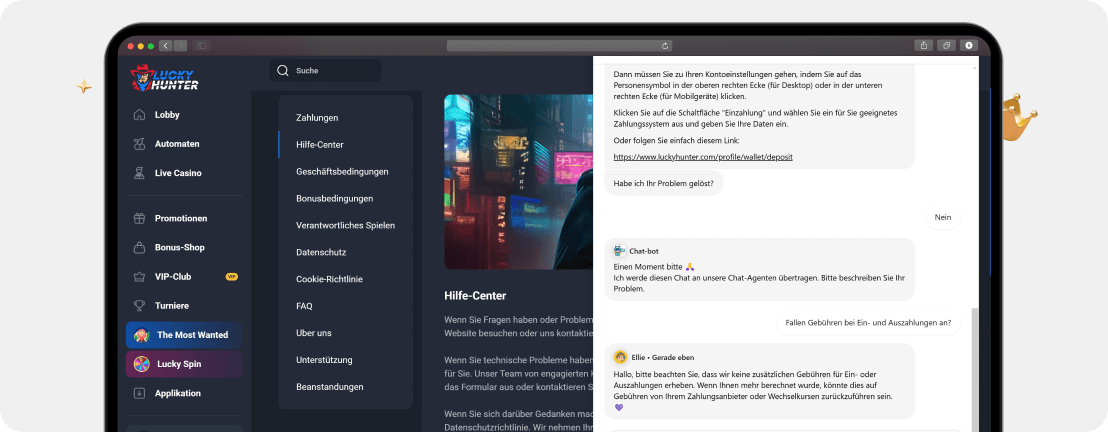Click the Lucky Hunter logo
The image size is (1108, 432).
point(165,78)
